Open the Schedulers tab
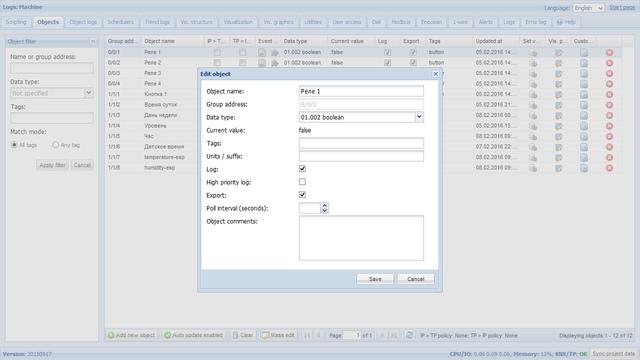The width and height of the screenshot is (640, 360). click(x=120, y=22)
